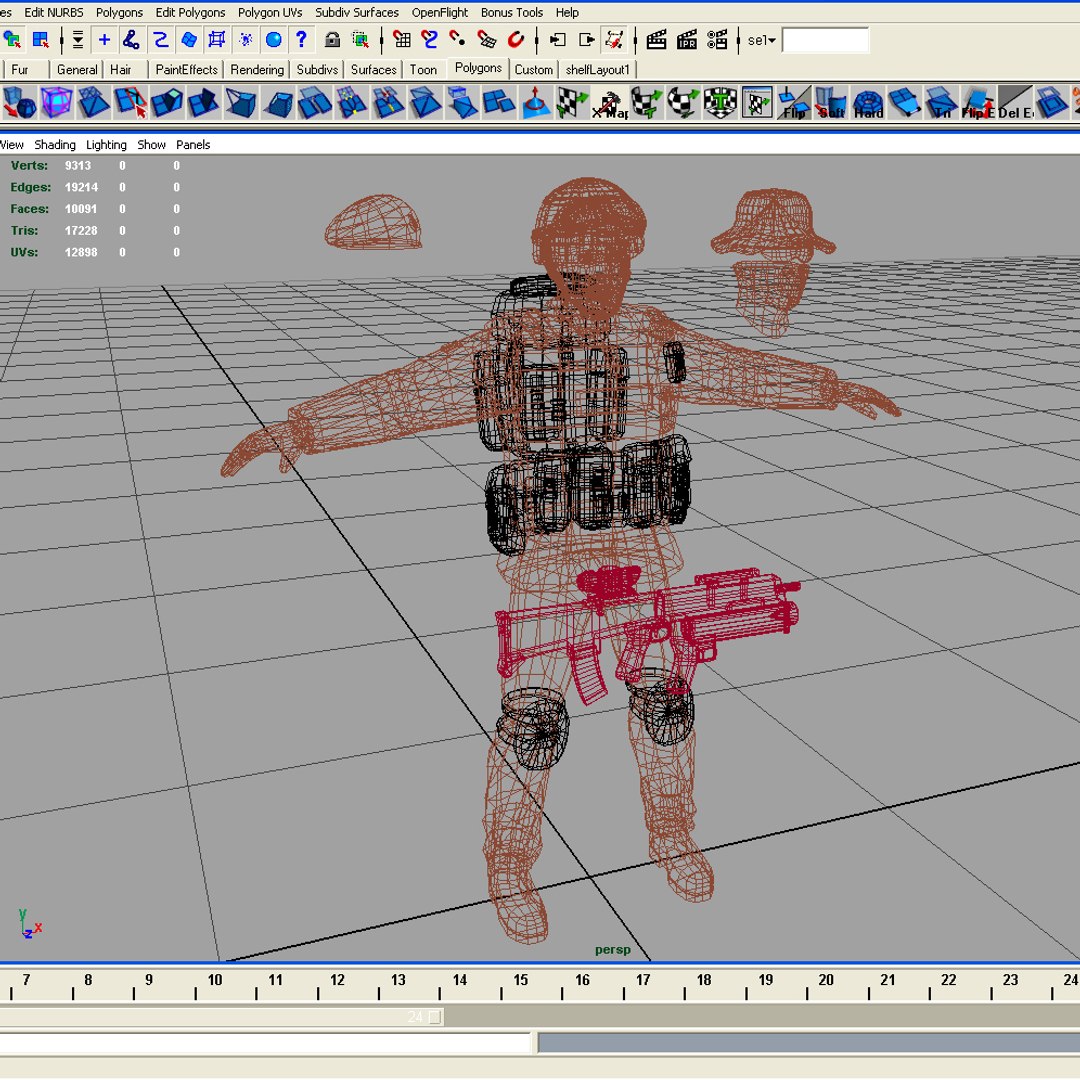
Task: Switch to the PaintEffects shelf tab
Action: (187, 70)
